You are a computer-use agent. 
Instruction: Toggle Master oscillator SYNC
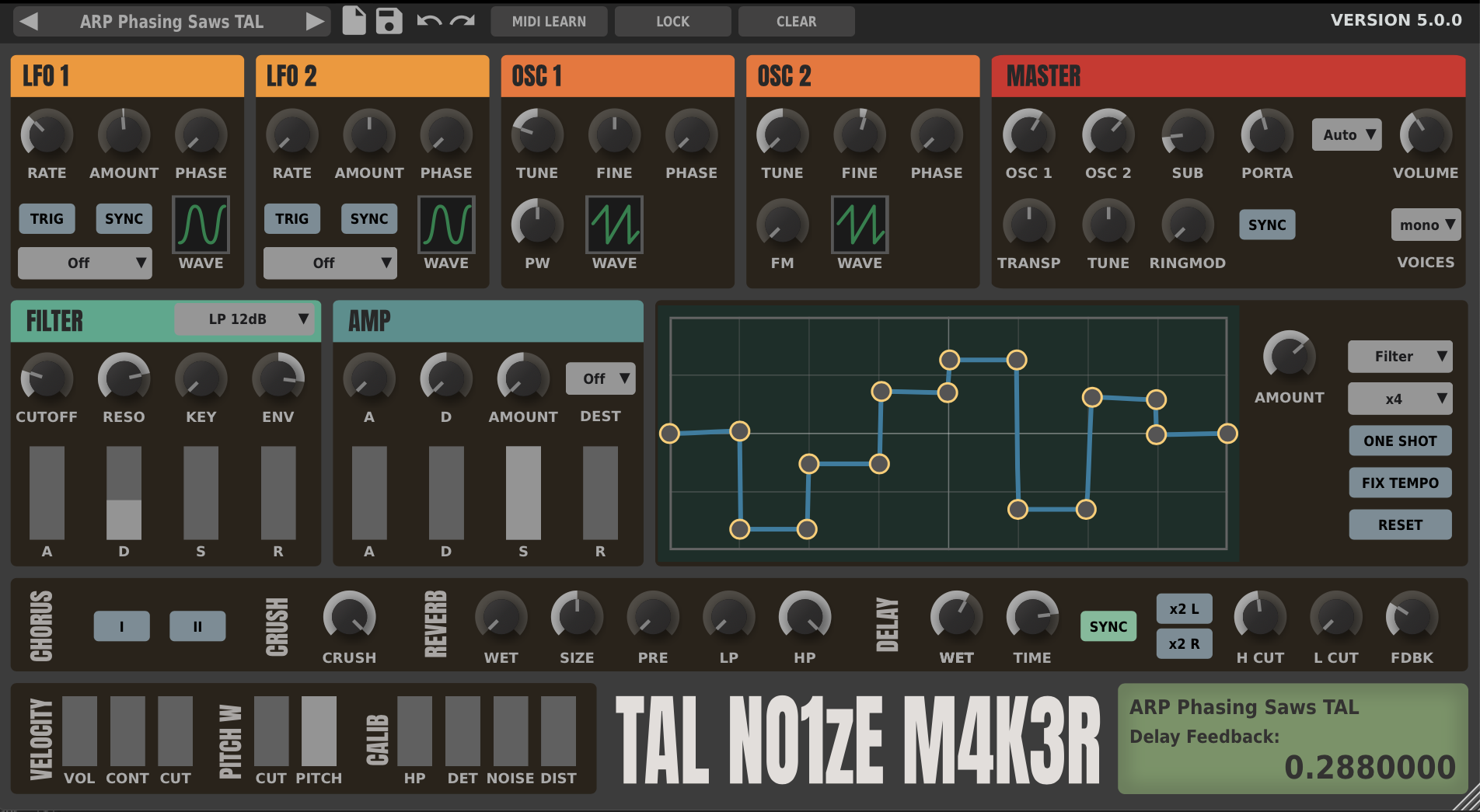click(x=1267, y=225)
